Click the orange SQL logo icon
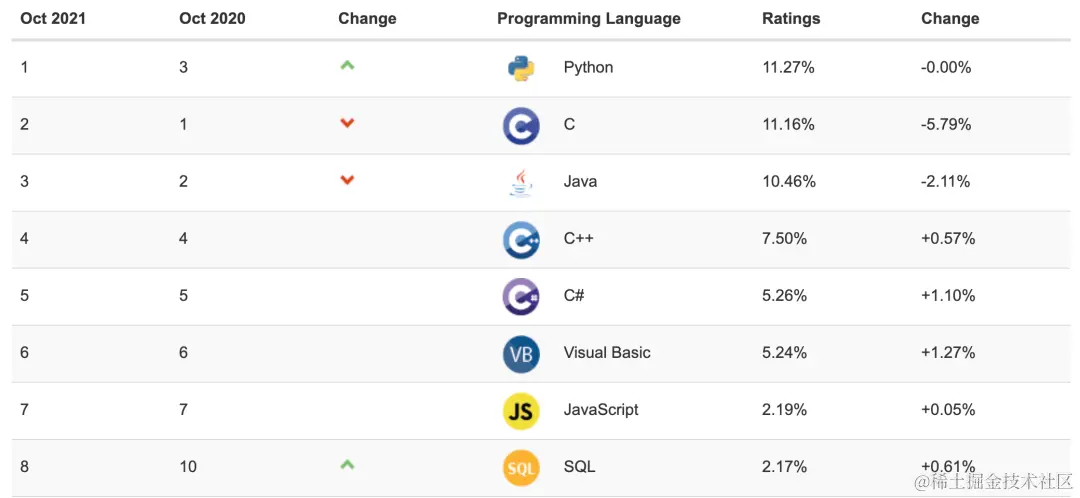The height and width of the screenshot is (498, 1080). click(x=521, y=468)
